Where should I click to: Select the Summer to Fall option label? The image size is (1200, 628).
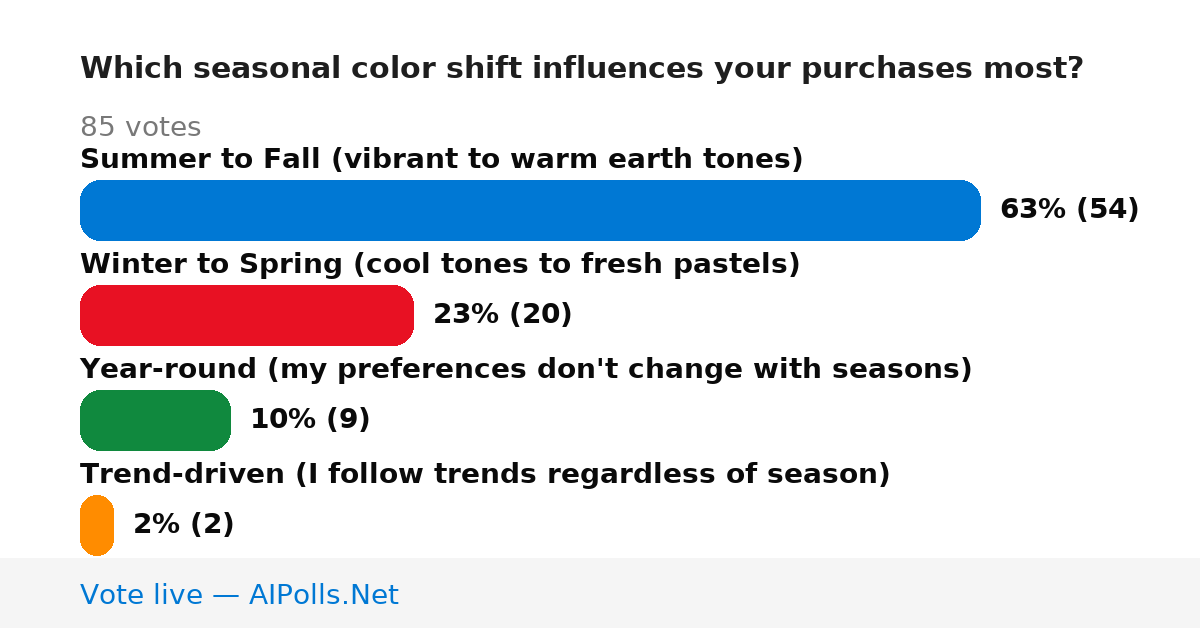coord(441,159)
